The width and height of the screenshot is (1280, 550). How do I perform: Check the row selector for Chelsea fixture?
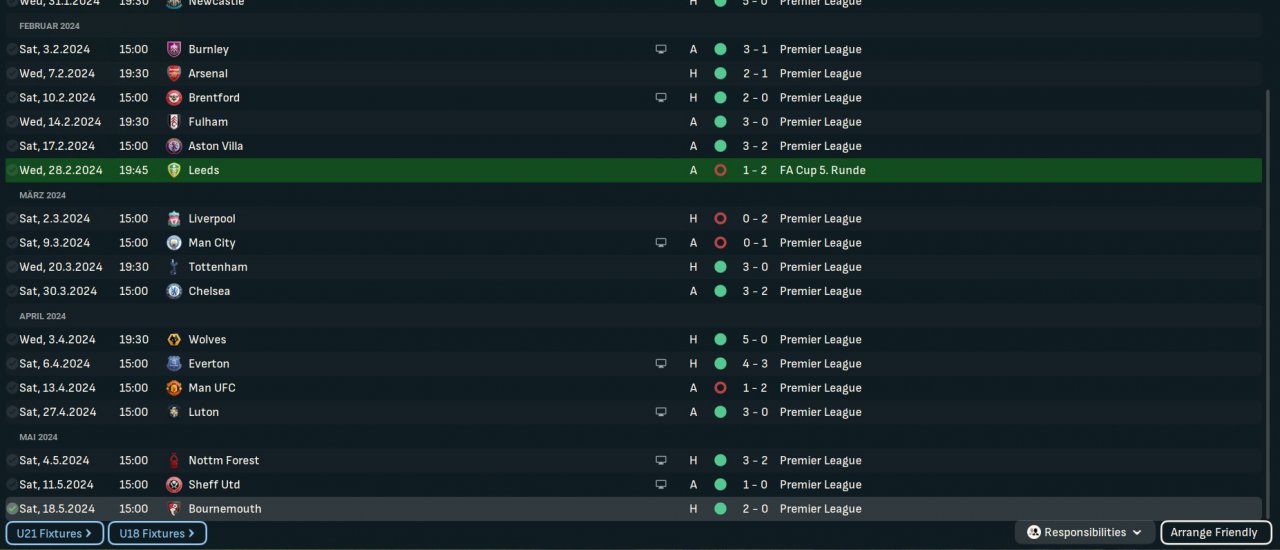pos(12,291)
